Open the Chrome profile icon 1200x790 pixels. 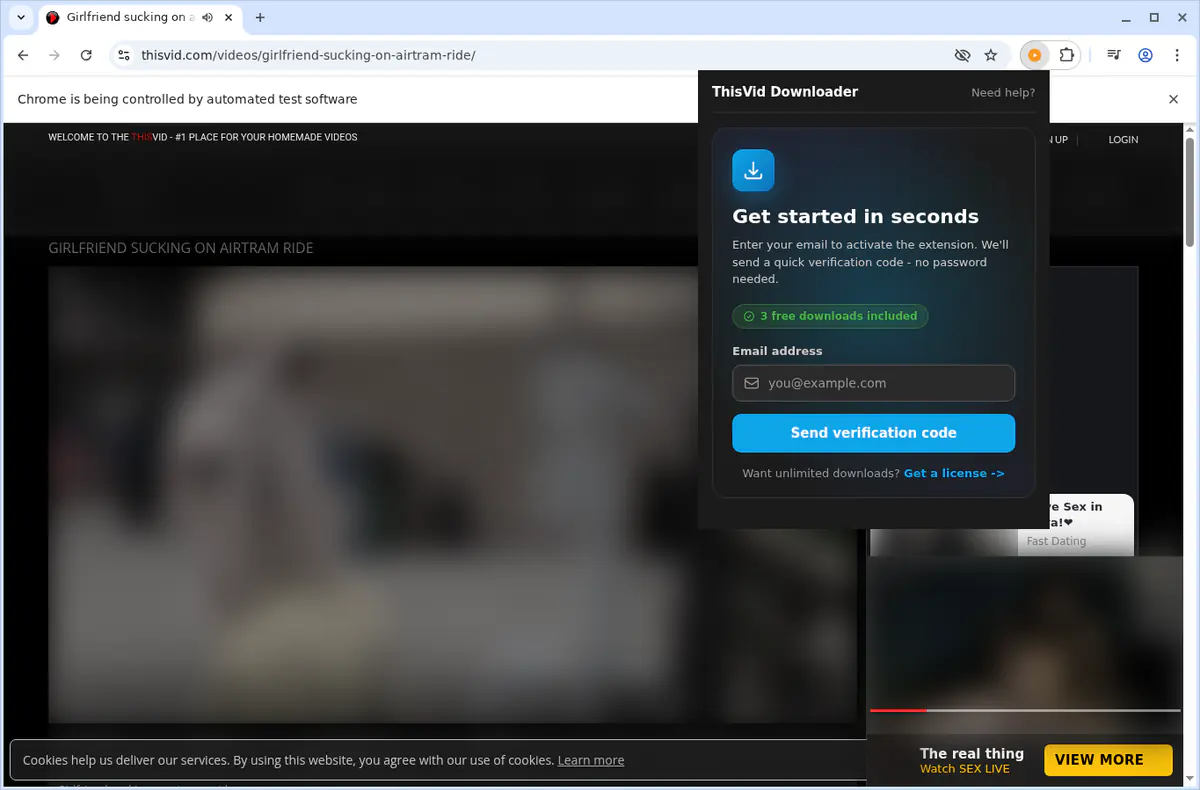[1146, 55]
